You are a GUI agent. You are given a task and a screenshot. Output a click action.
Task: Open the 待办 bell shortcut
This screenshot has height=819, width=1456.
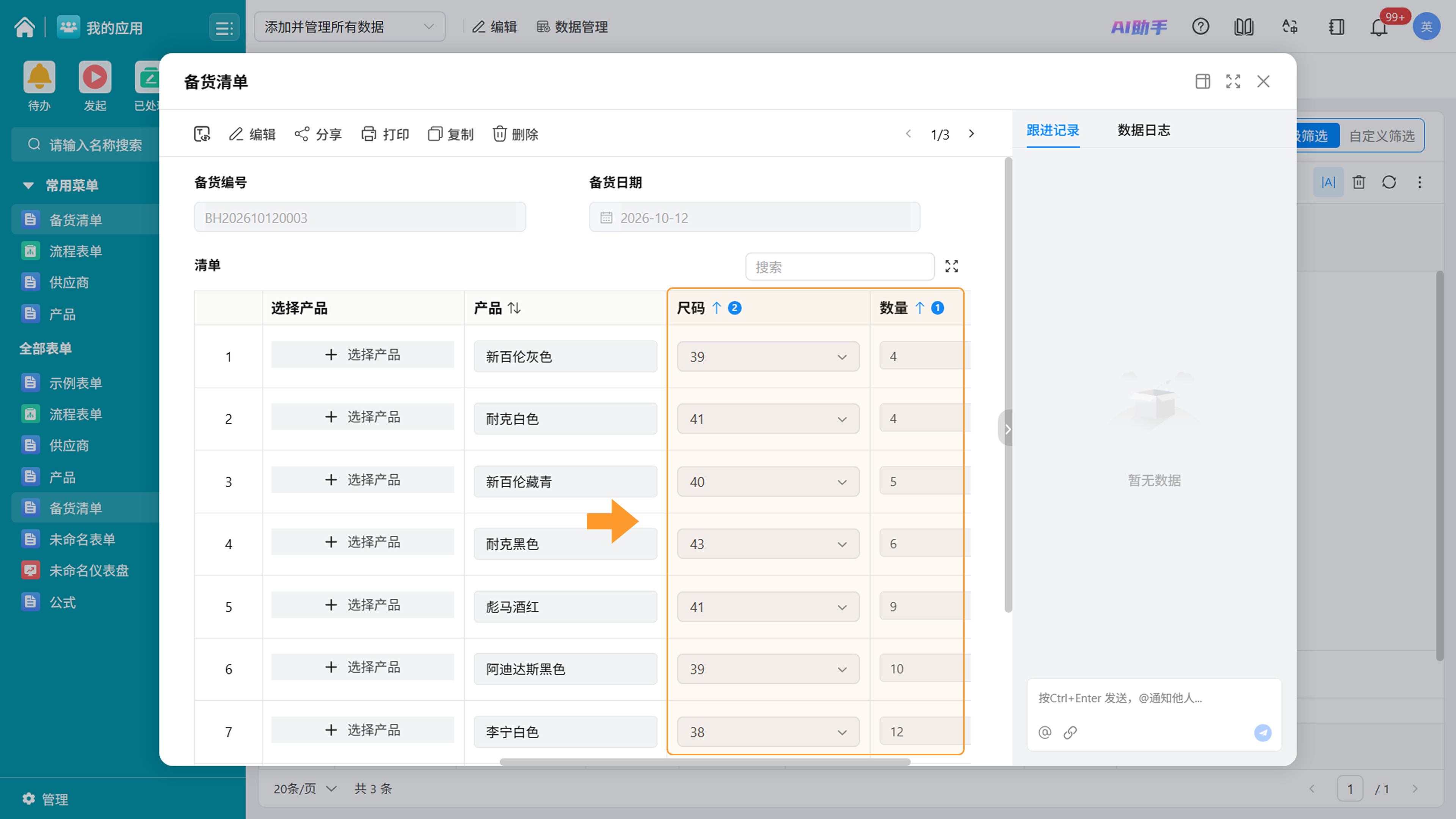pos(39,77)
